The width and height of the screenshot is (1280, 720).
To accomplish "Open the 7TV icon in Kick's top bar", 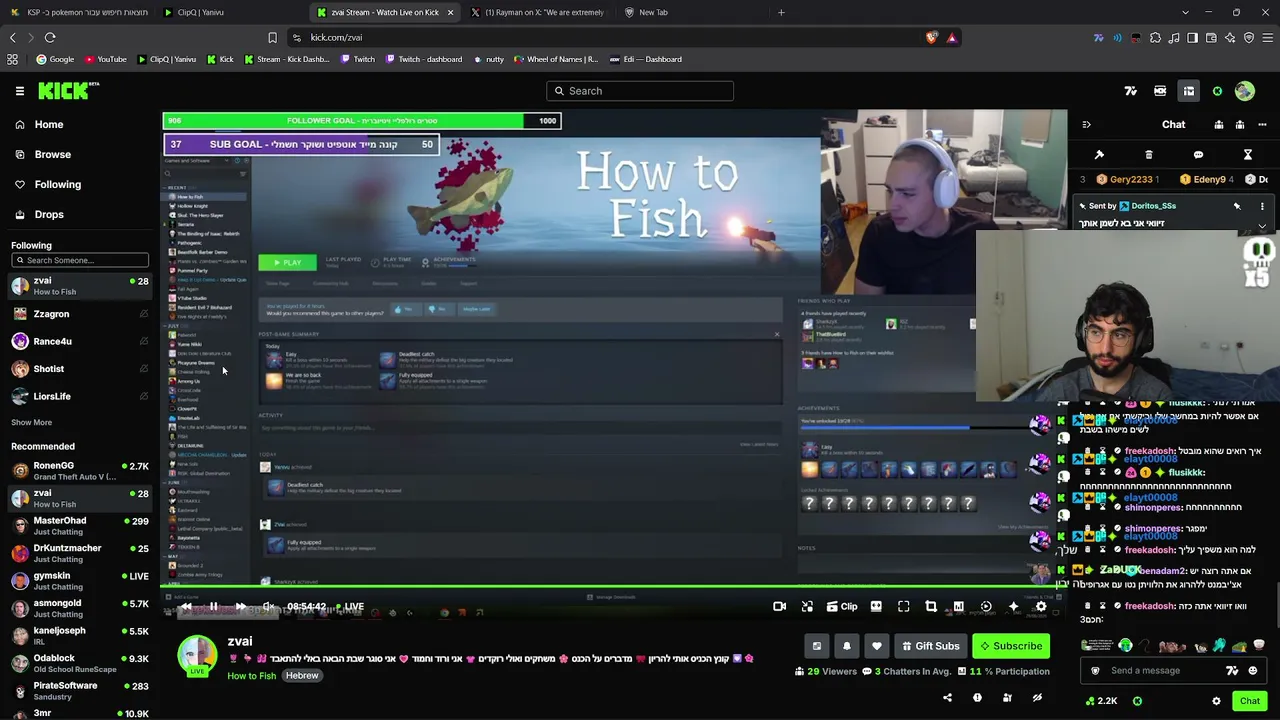I will [1131, 91].
